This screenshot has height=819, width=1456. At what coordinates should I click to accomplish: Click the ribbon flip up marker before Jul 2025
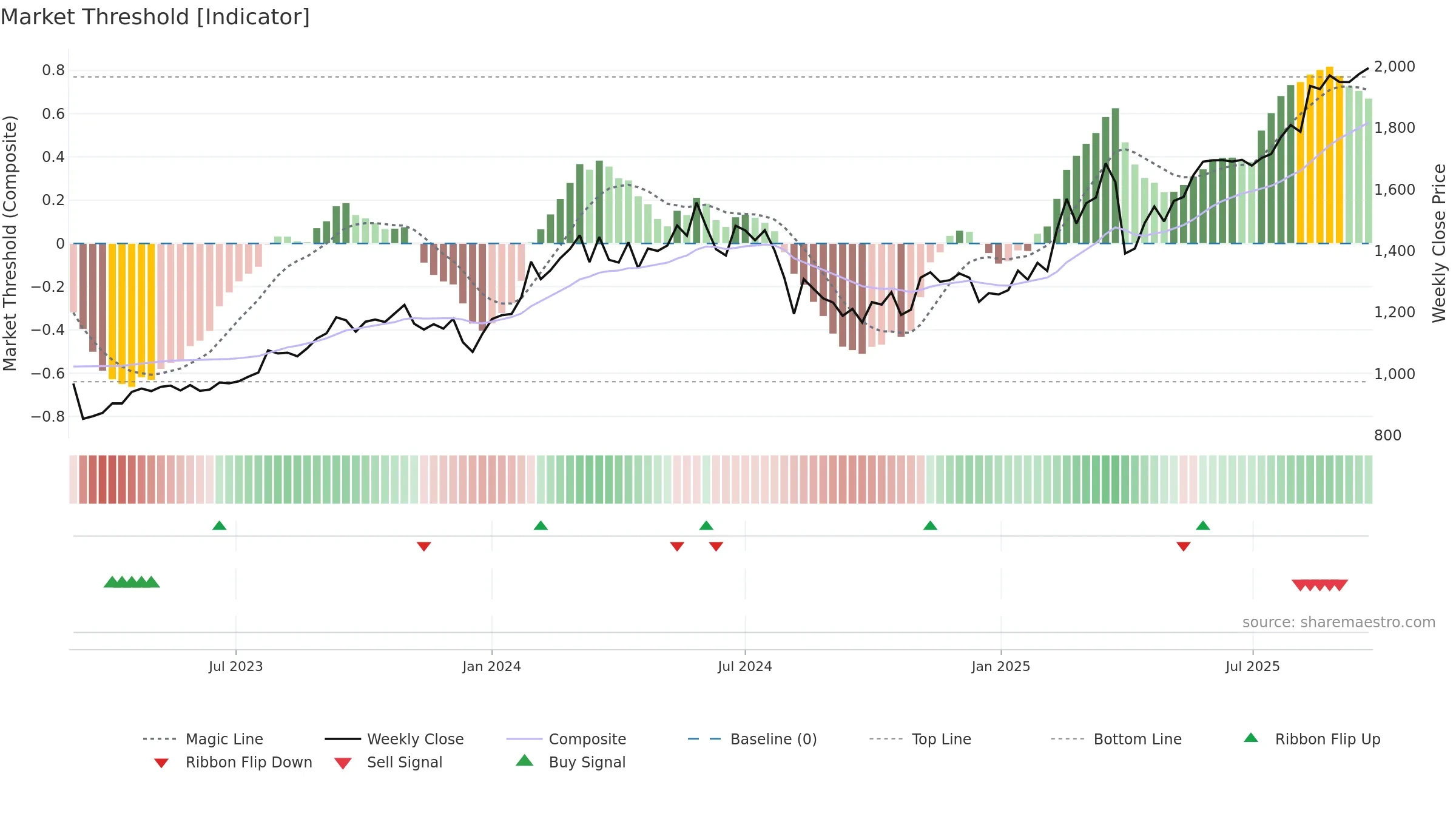1203,525
